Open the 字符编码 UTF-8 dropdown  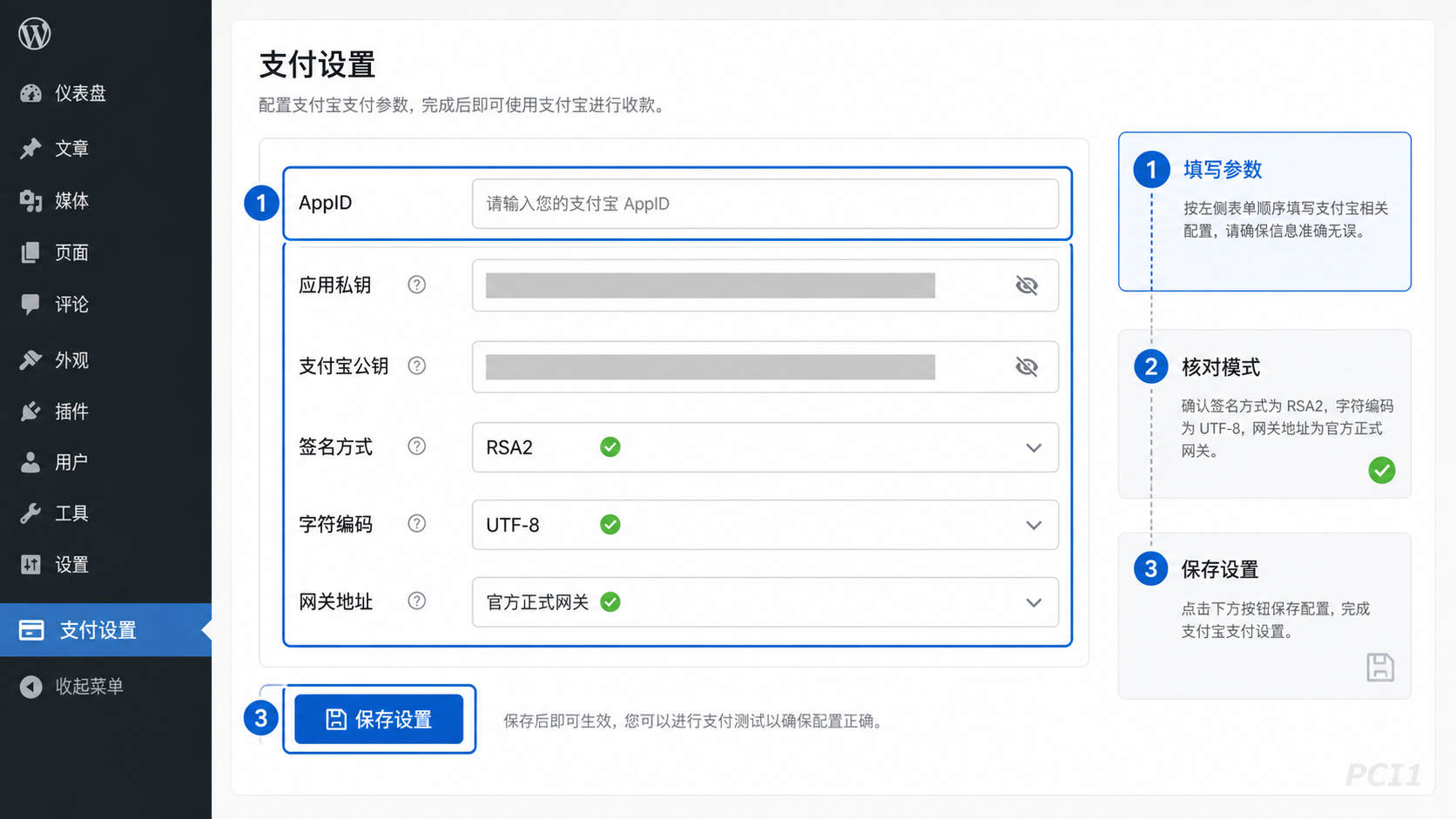pos(765,525)
